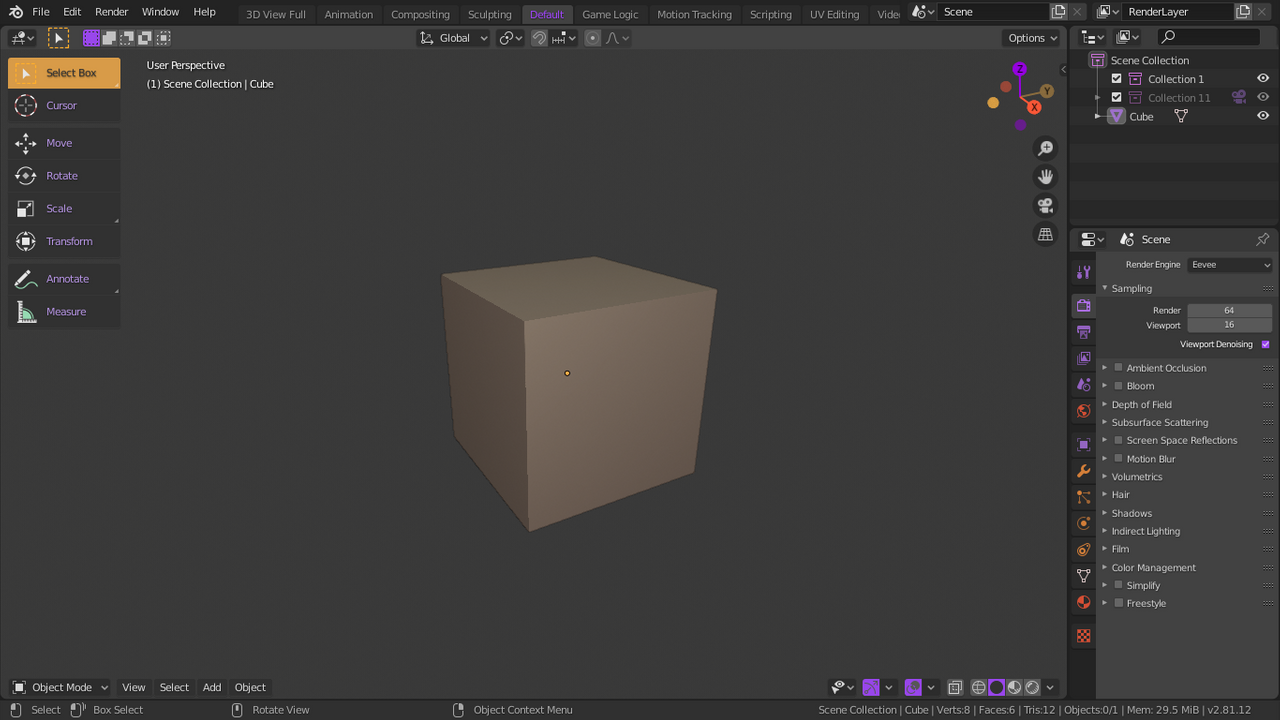Open the Scene properties tab

coord(1083,384)
